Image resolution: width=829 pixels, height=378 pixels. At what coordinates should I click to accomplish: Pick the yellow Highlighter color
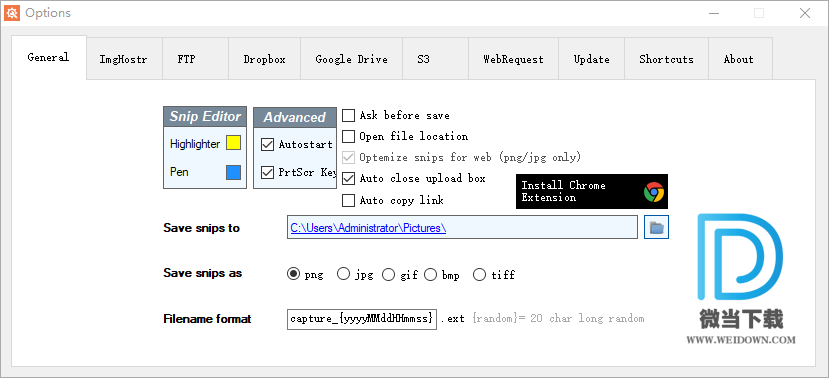pos(233,143)
